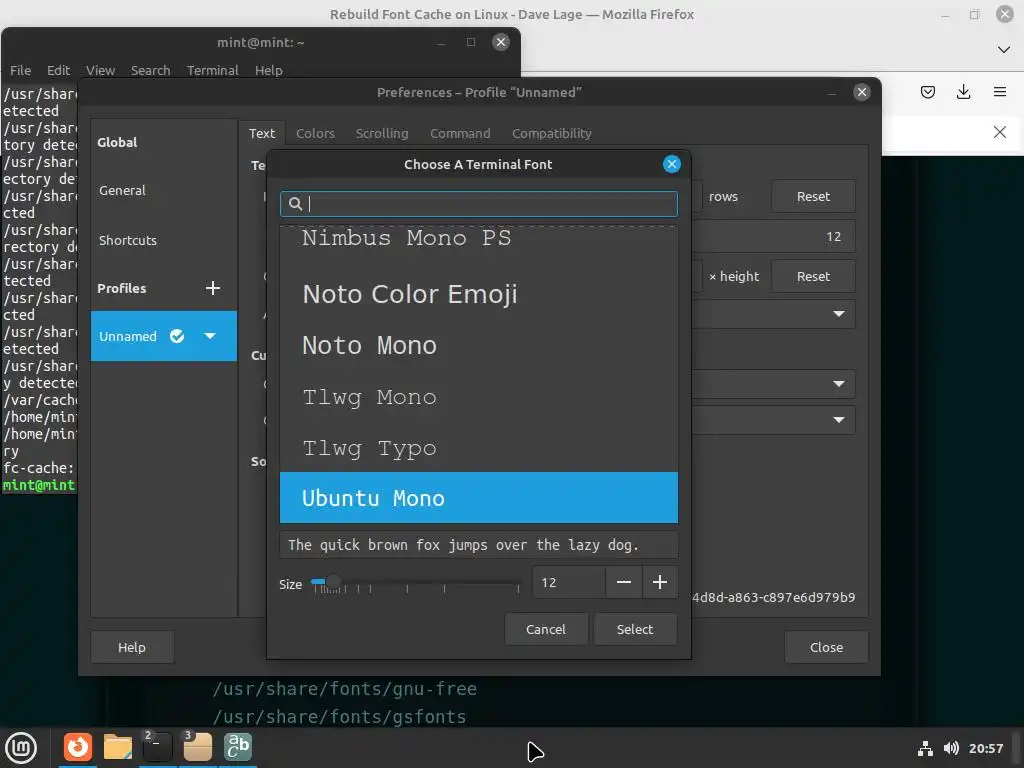Close the Choose A Terminal Font dialog
Viewport: 1024px width, 768px height.
click(671, 164)
